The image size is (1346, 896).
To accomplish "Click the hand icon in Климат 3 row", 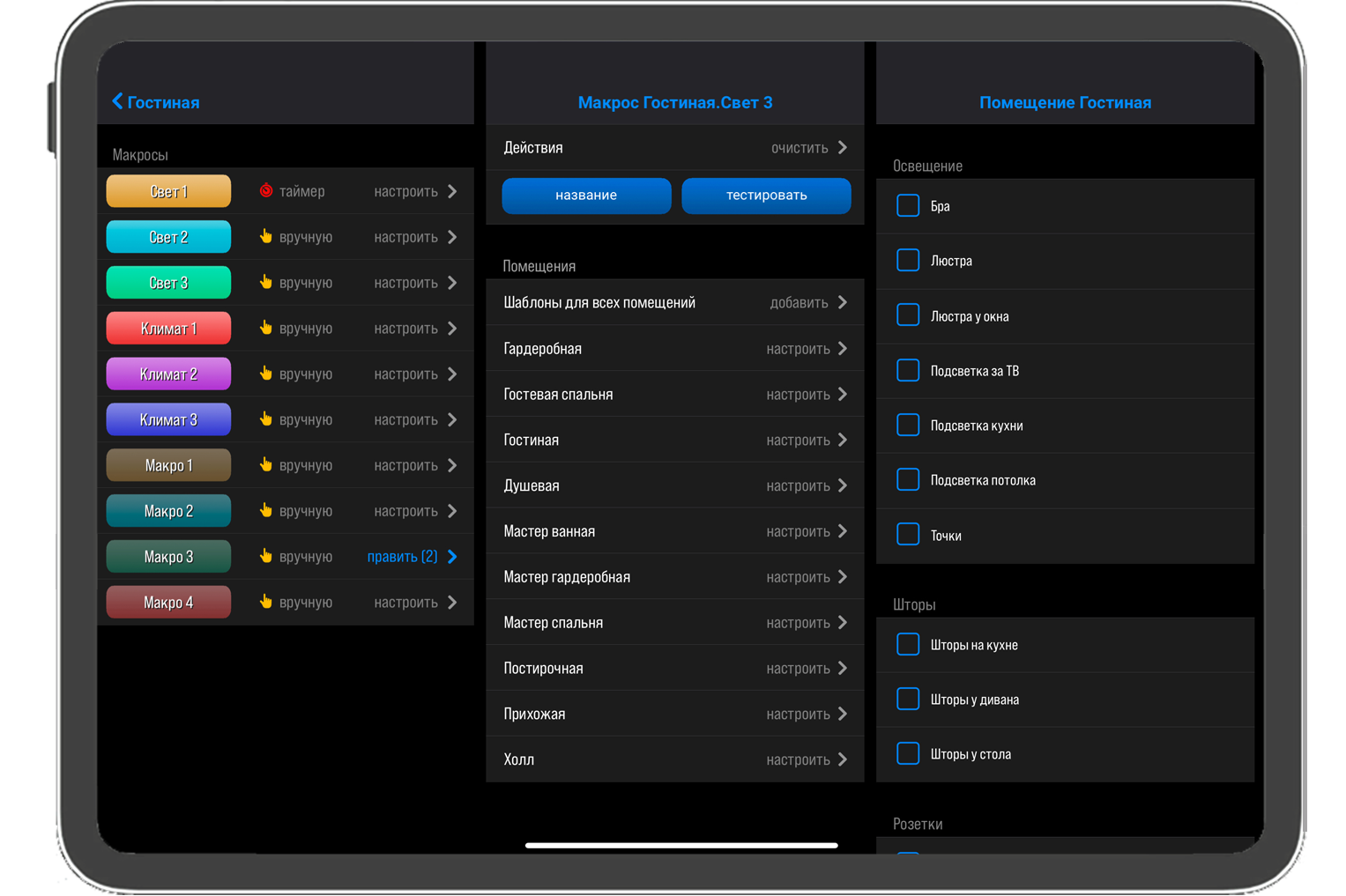I will [265, 419].
